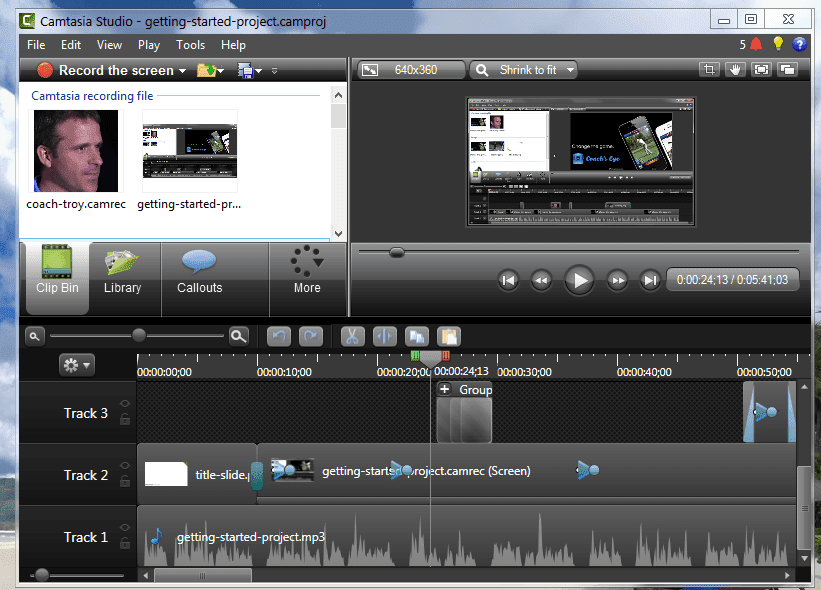Click the red selection end marker
The height and width of the screenshot is (590, 821).
pos(446,356)
